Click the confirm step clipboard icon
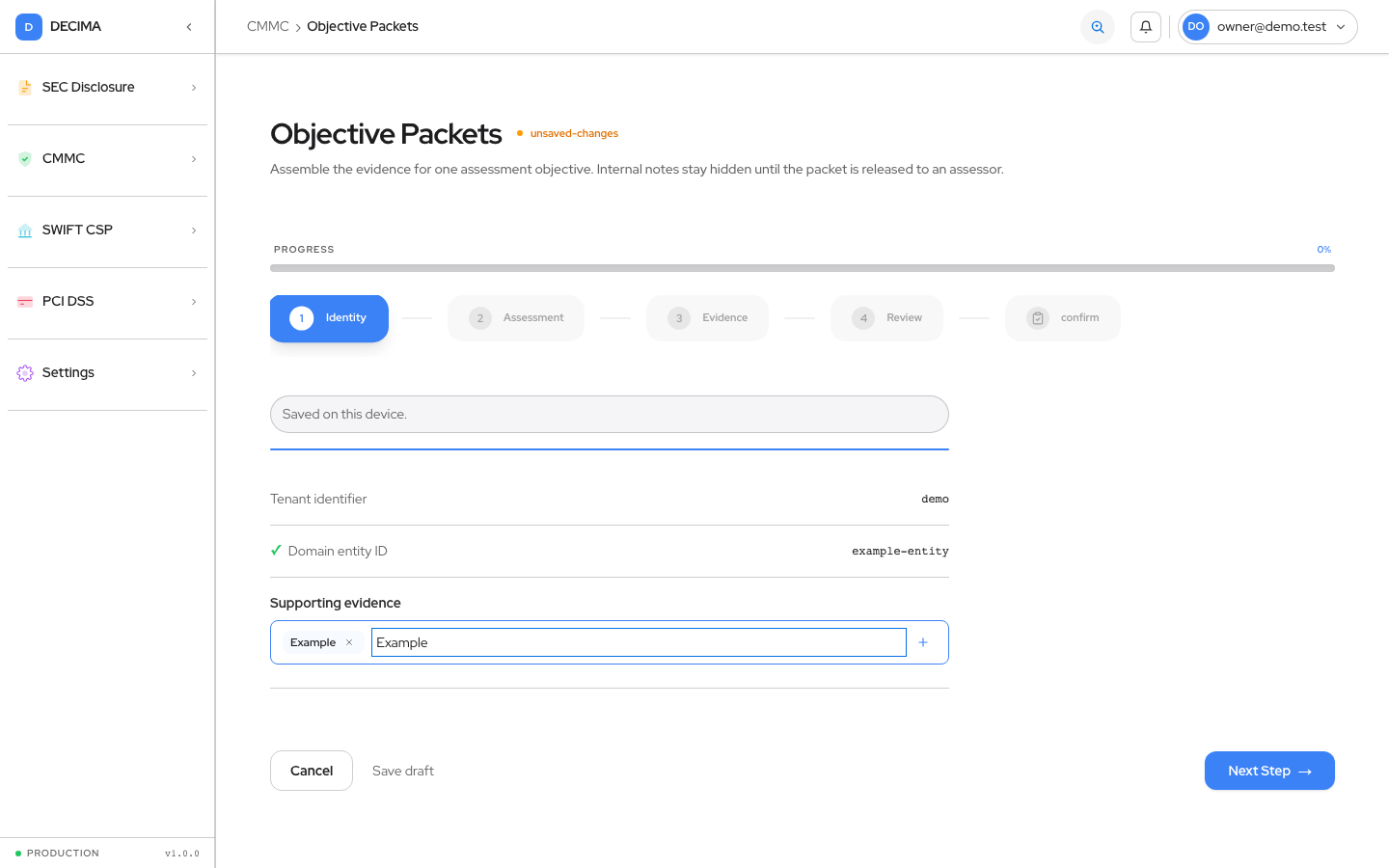This screenshot has width=1389, height=868. point(1038,318)
